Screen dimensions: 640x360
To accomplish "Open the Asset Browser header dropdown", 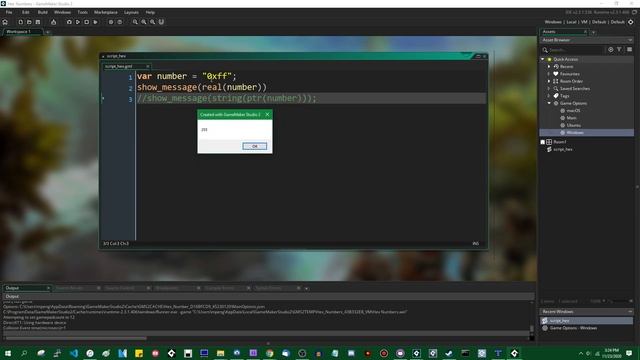I will click(x=630, y=40).
